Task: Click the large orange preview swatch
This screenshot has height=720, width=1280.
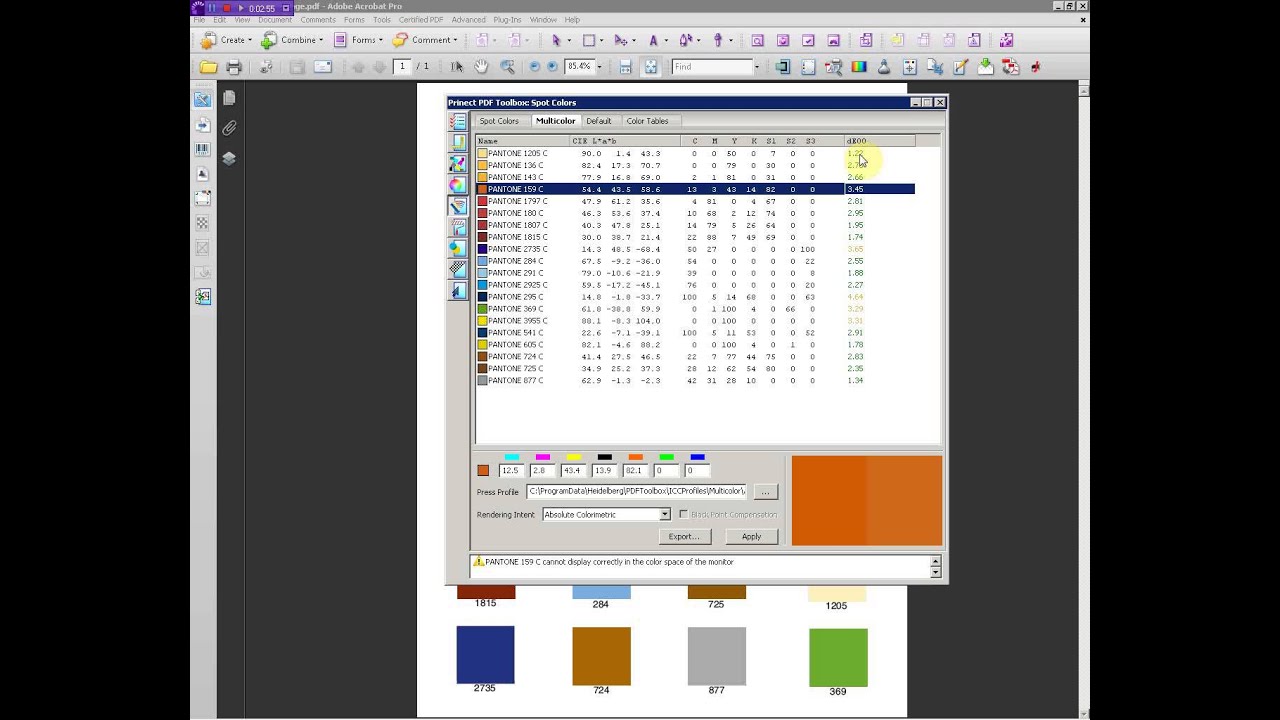Action: point(866,501)
